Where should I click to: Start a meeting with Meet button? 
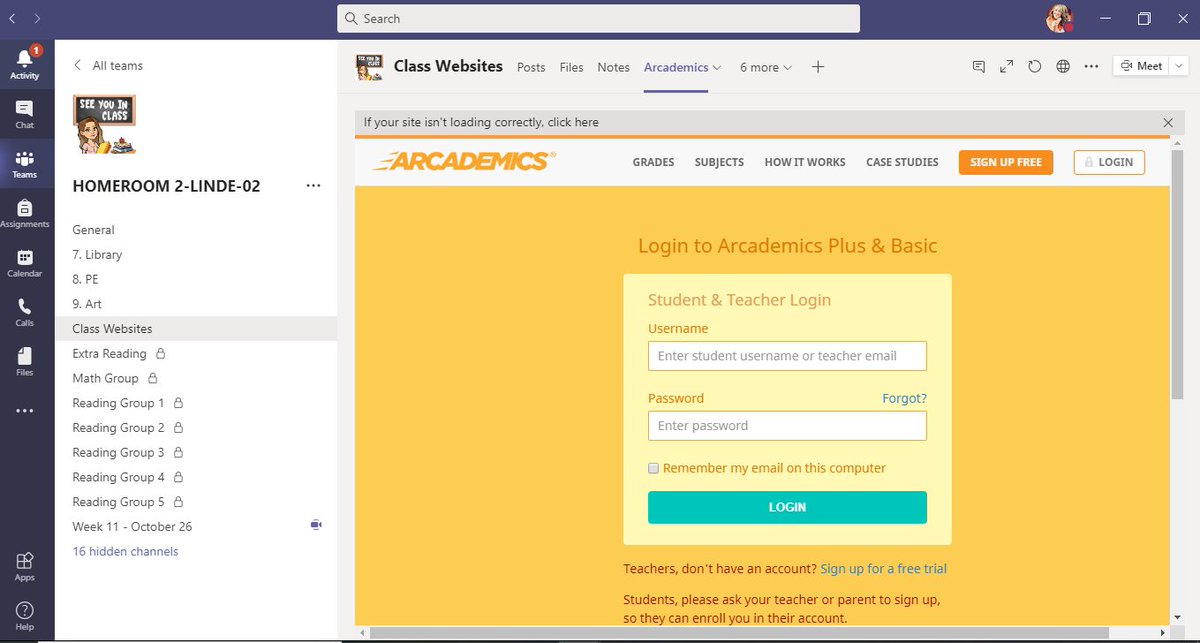[1141, 66]
